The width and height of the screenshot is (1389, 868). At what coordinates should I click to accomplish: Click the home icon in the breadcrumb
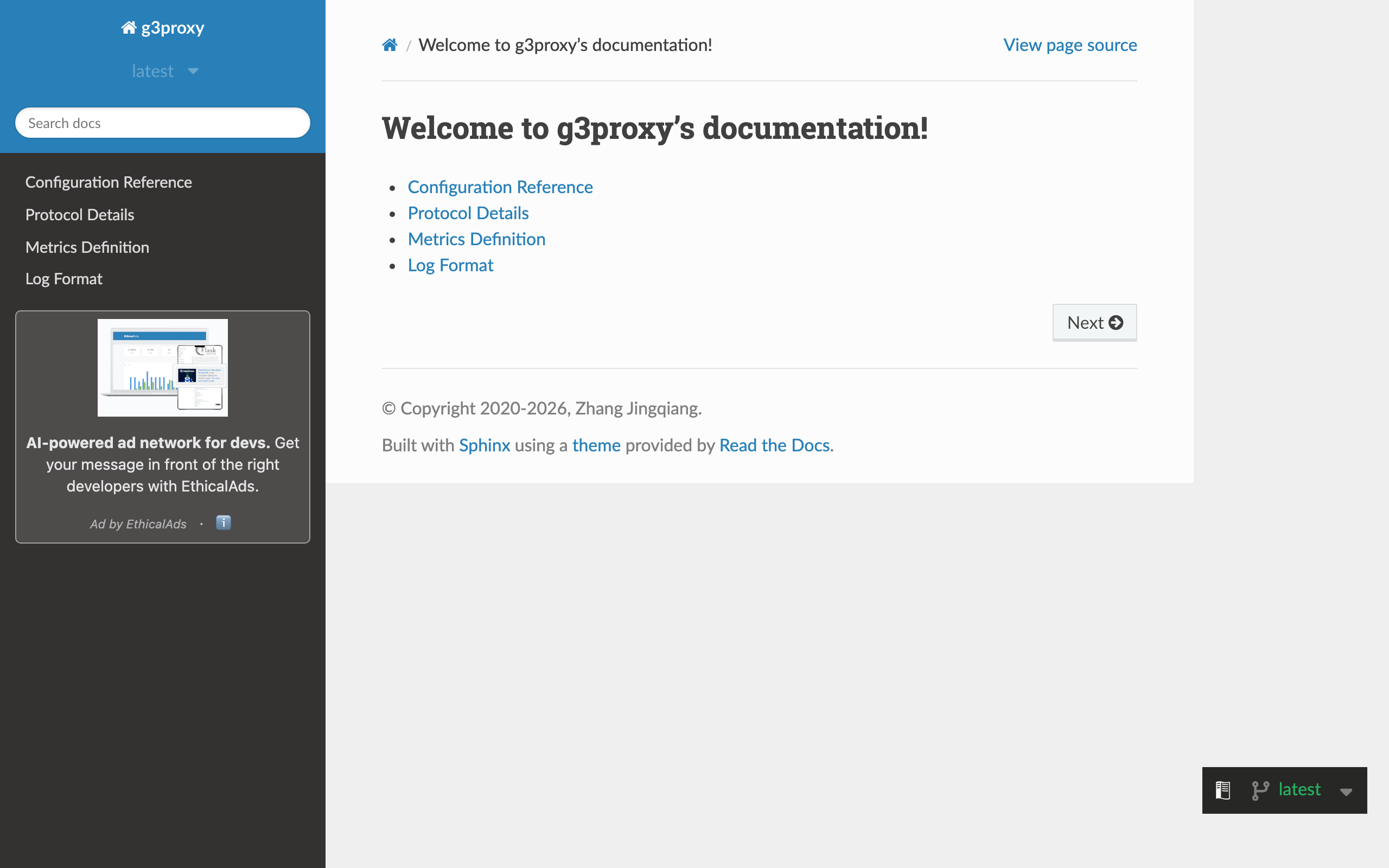[390, 45]
